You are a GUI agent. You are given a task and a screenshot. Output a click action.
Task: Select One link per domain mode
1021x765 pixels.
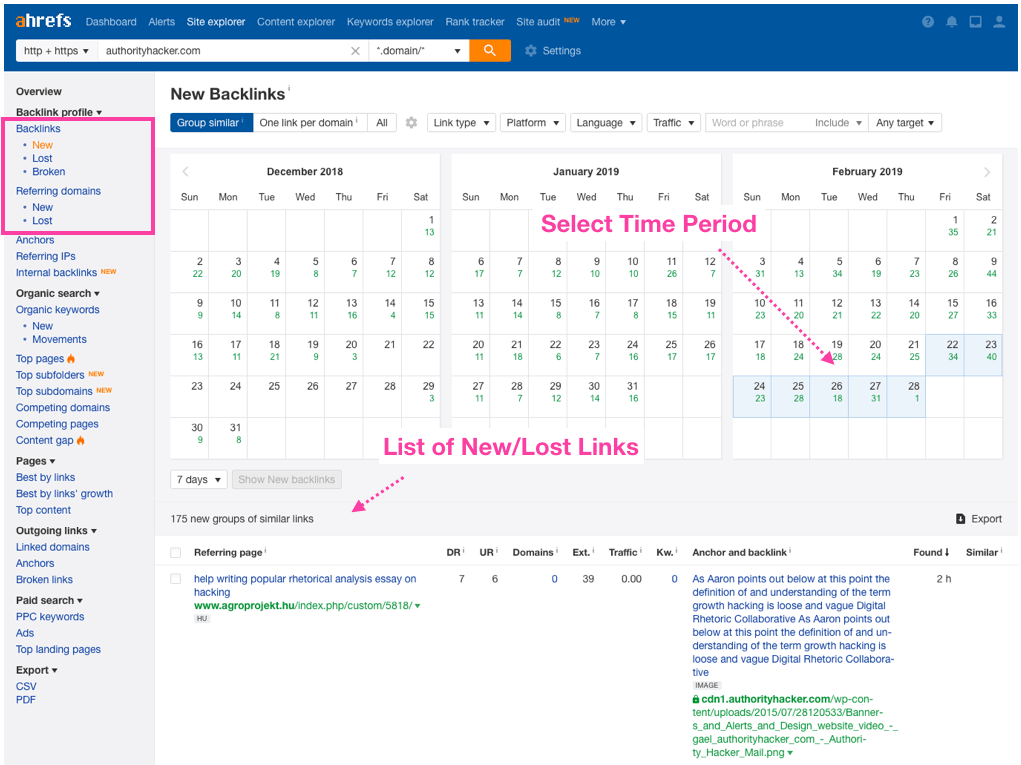(x=309, y=122)
